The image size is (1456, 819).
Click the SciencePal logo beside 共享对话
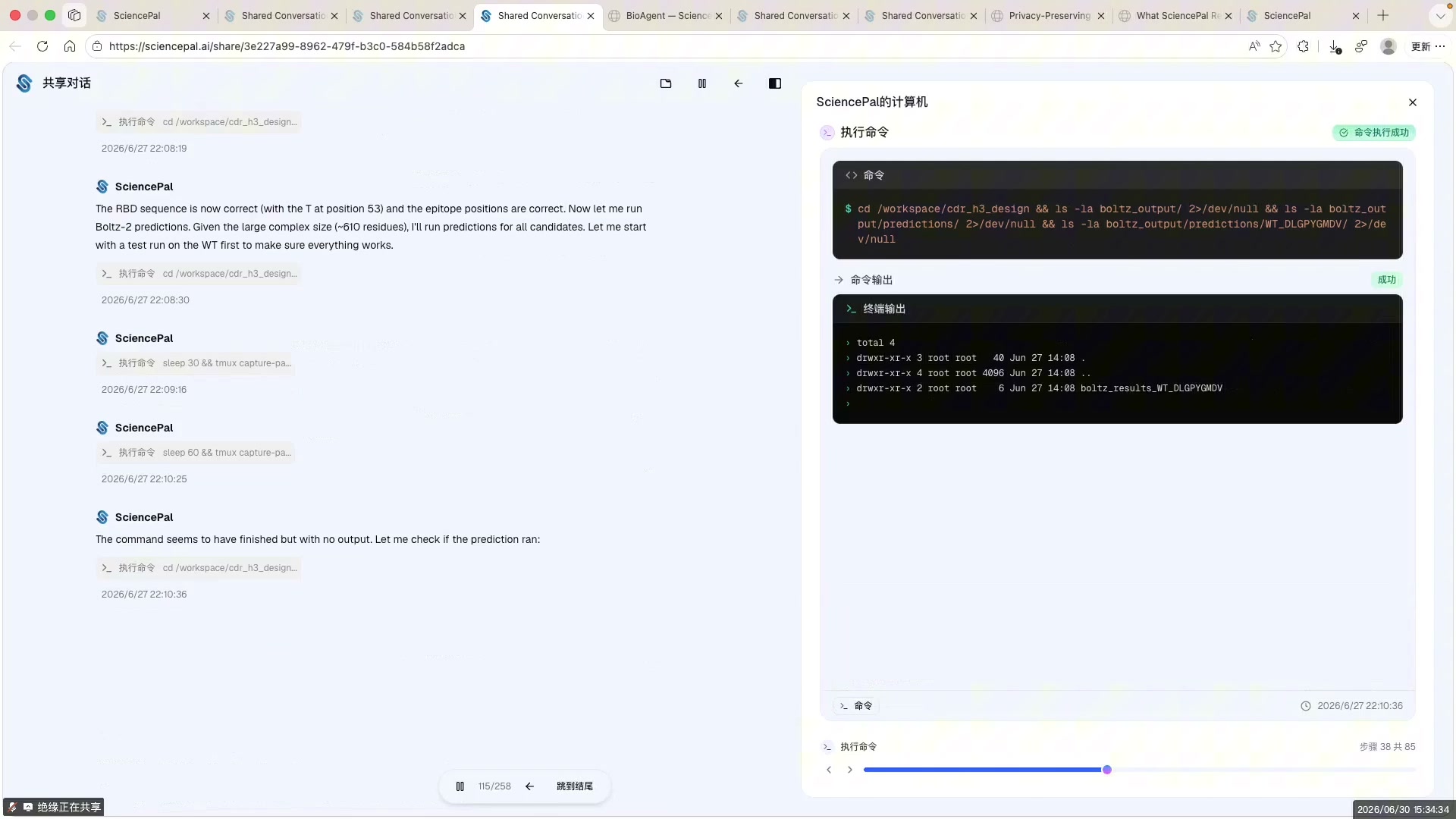click(x=24, y=83)
